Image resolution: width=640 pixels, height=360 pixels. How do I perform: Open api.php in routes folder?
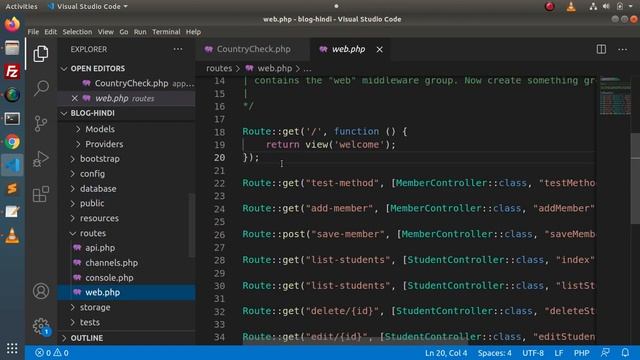click(100, 248)
